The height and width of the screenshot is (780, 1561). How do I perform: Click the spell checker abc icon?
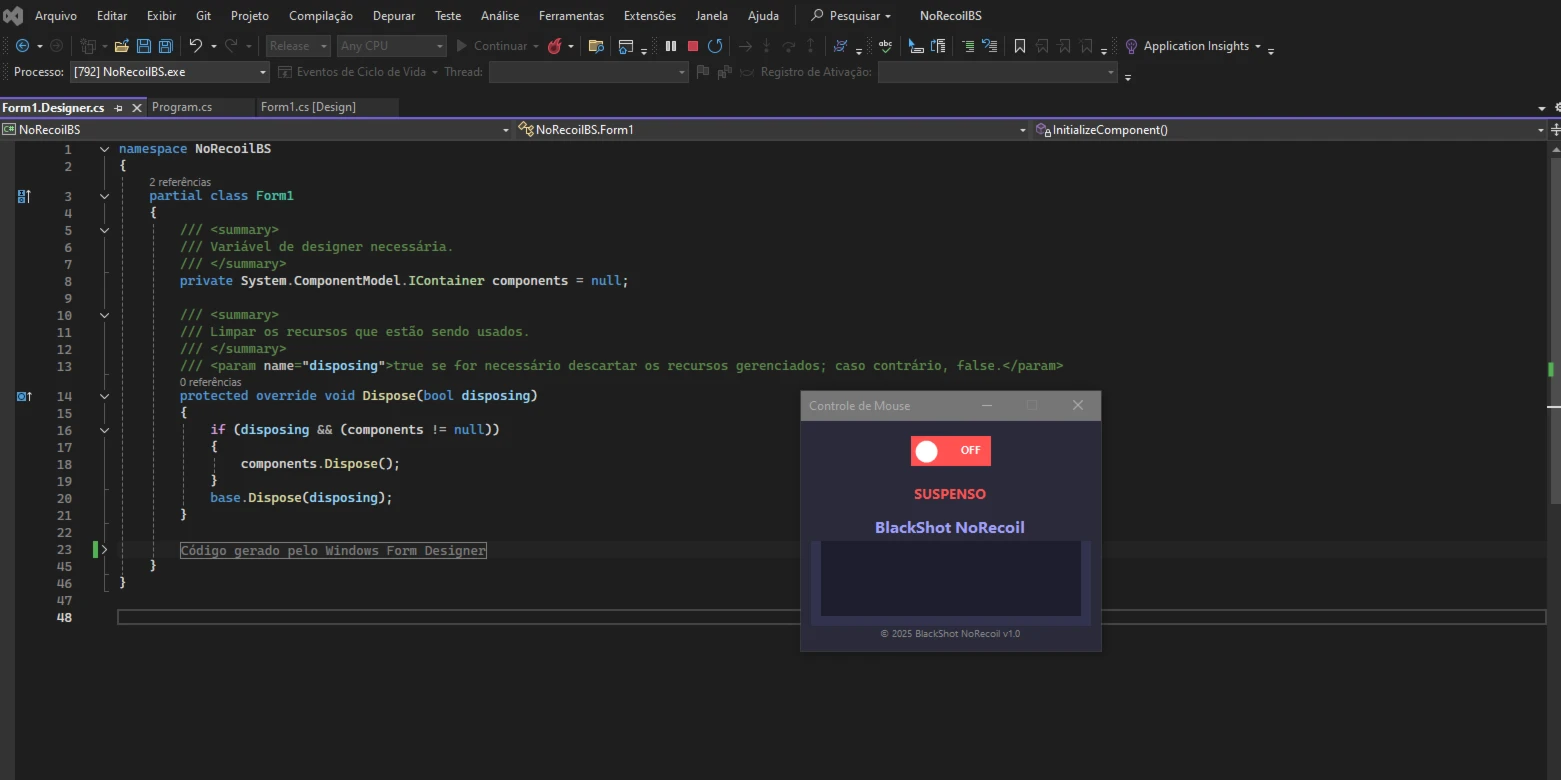[x=886, y=46]
